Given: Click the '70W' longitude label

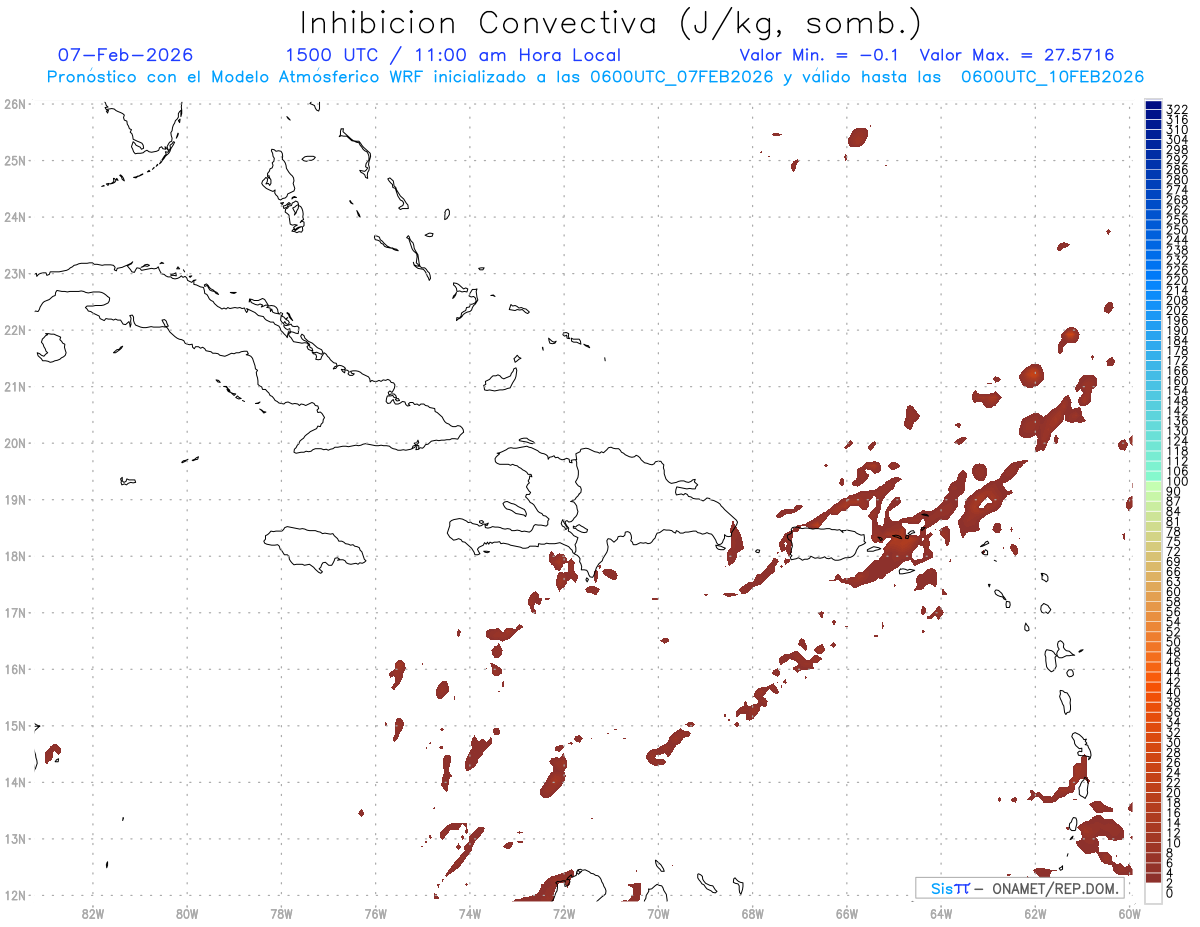Looking at the screenshot, I should point(658,913).
